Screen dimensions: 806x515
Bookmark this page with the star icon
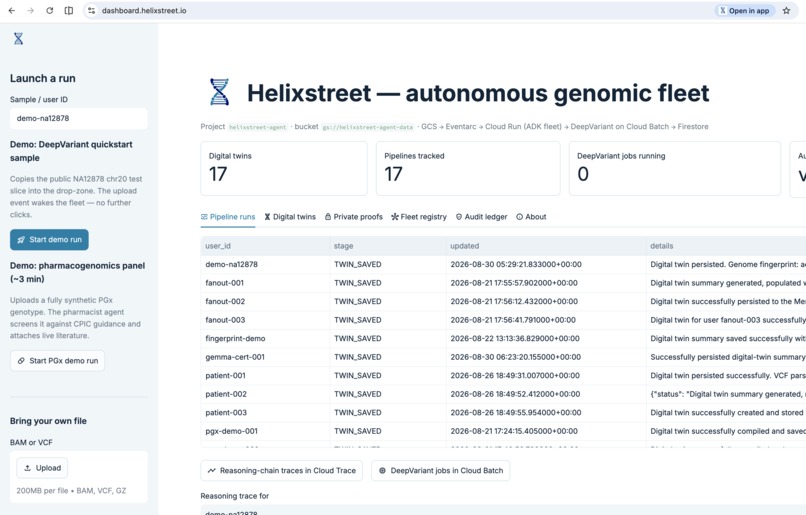coord(786,10)
